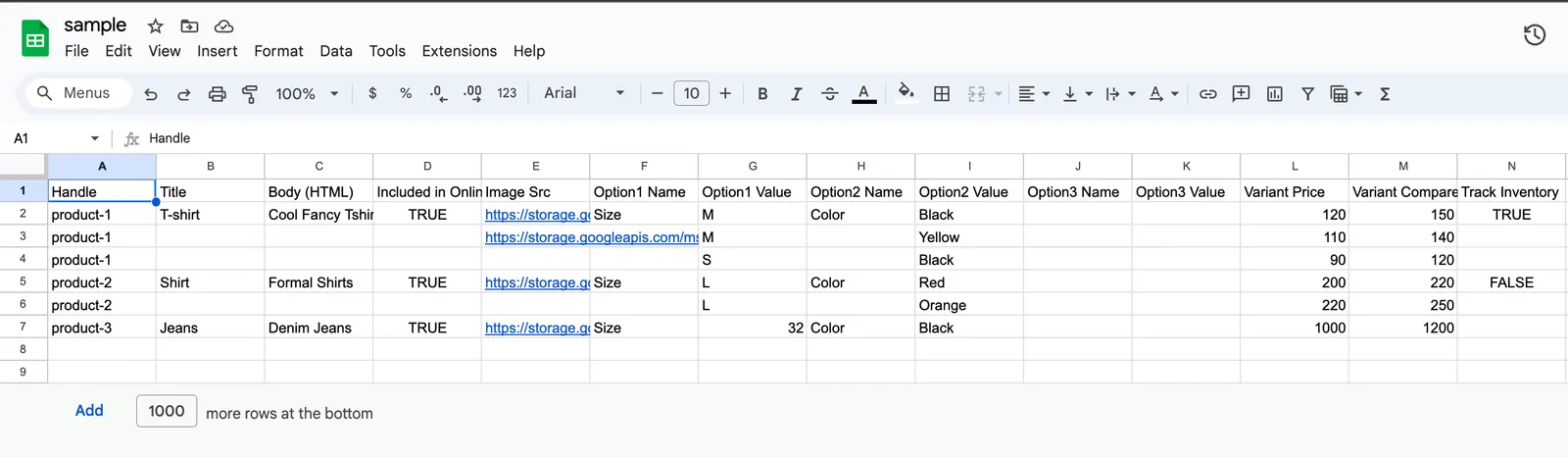Open the text color picker
The height and width of the screenshot is (457, 1568).
(x=863, y=94)
